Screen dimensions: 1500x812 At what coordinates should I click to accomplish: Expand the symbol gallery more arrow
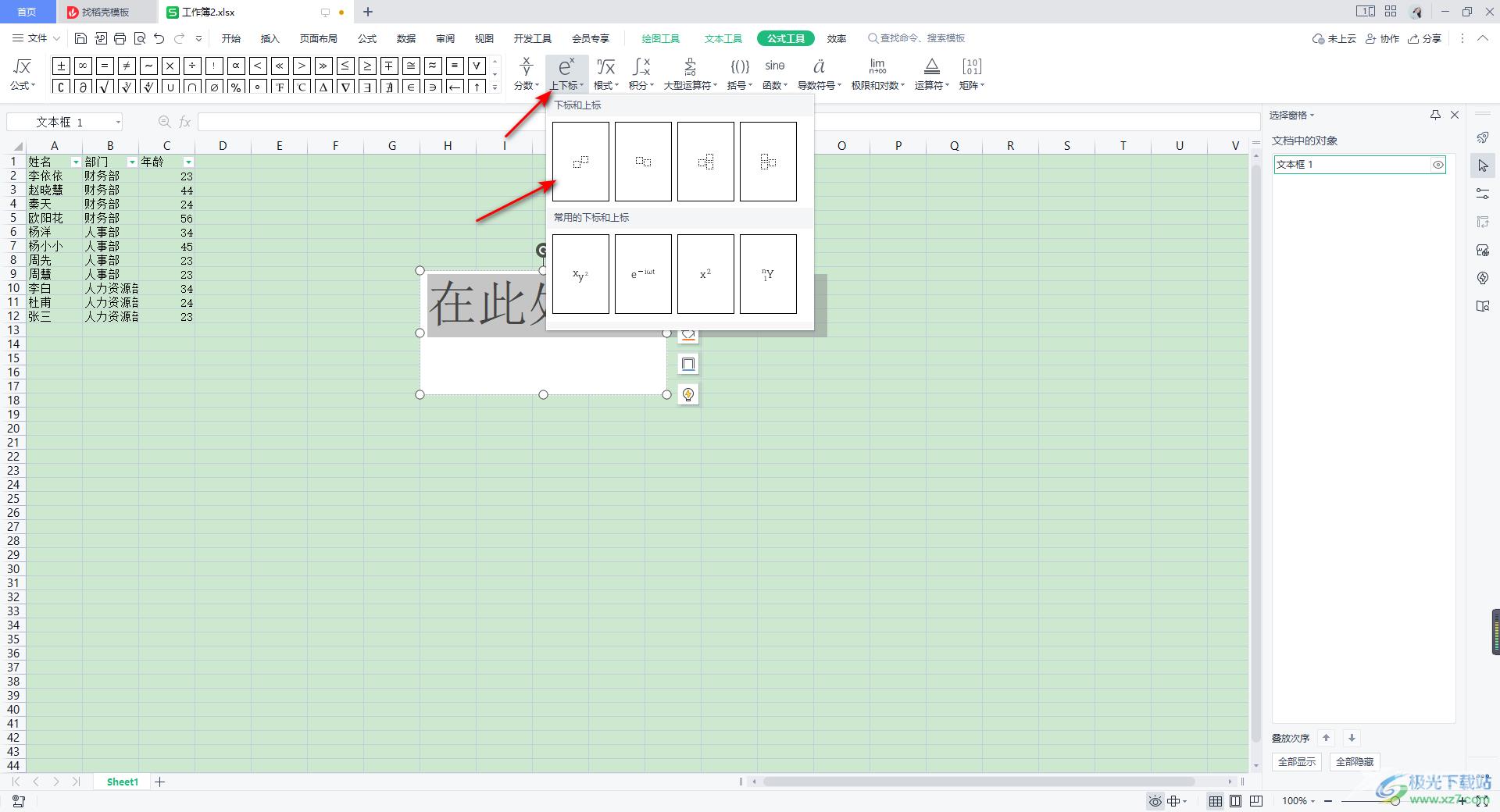[x=495, y=87]
